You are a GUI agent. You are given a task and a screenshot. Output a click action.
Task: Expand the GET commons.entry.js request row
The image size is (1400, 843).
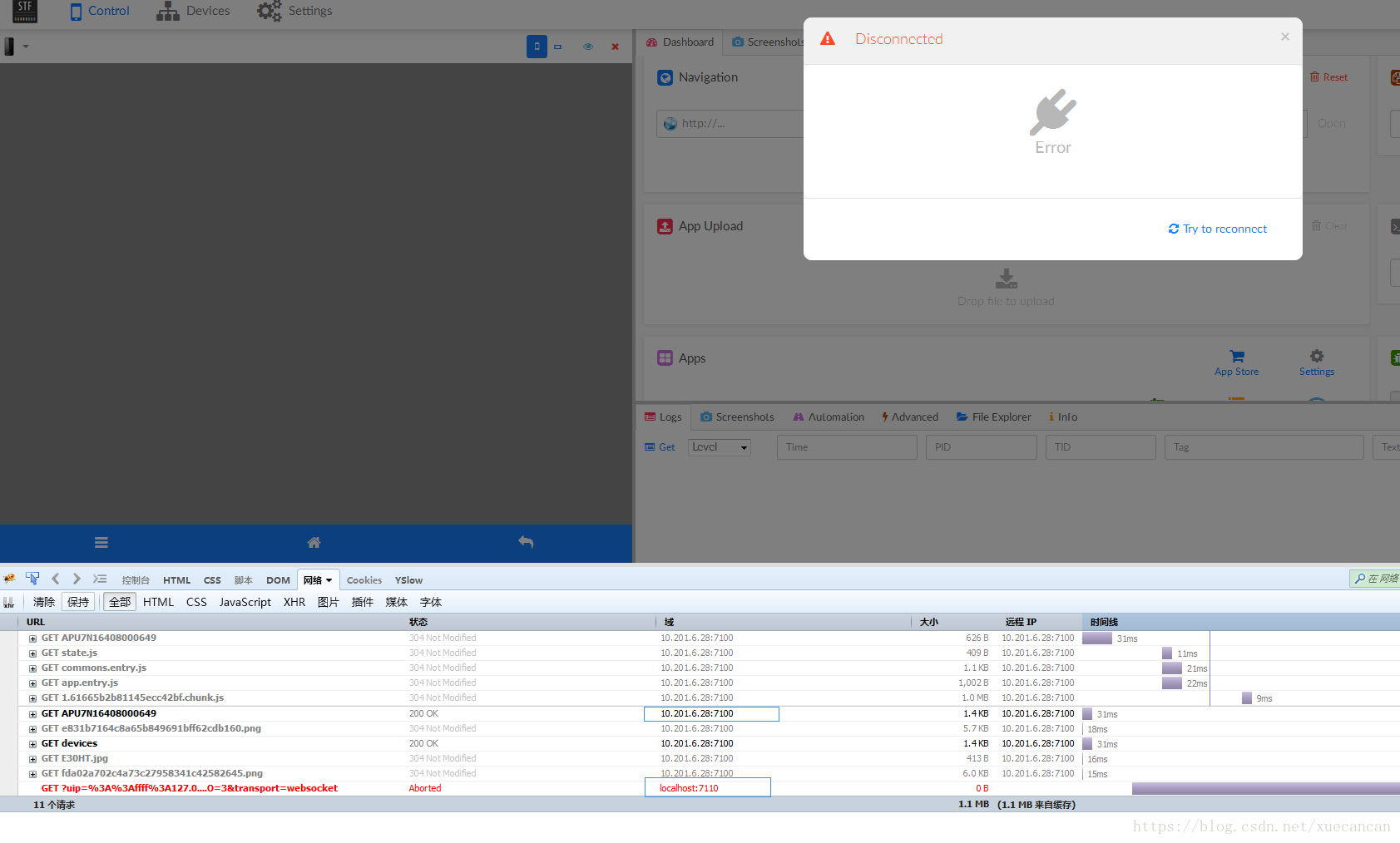pos(32,668)
